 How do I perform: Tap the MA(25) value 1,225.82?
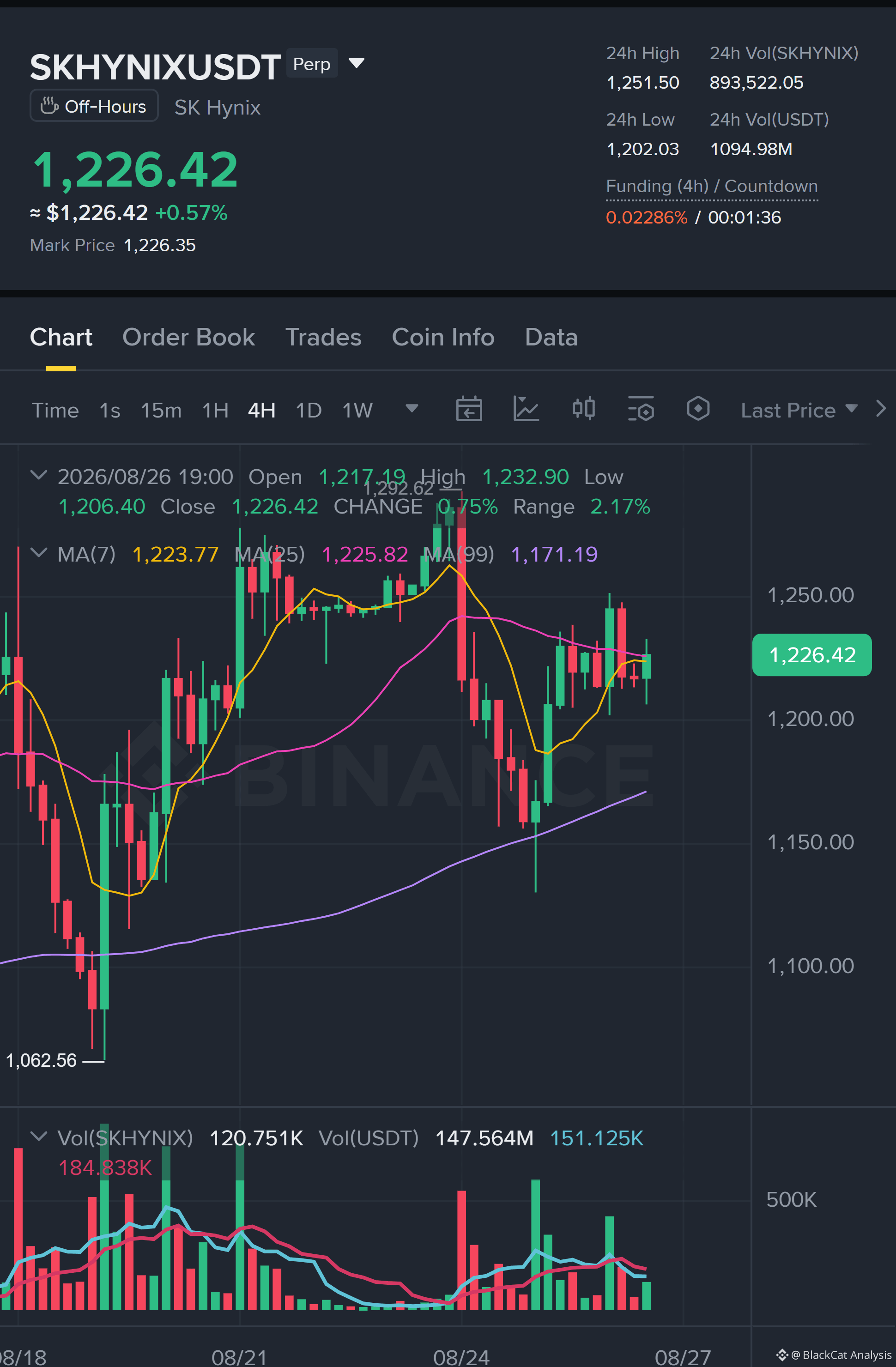(365, 554)
